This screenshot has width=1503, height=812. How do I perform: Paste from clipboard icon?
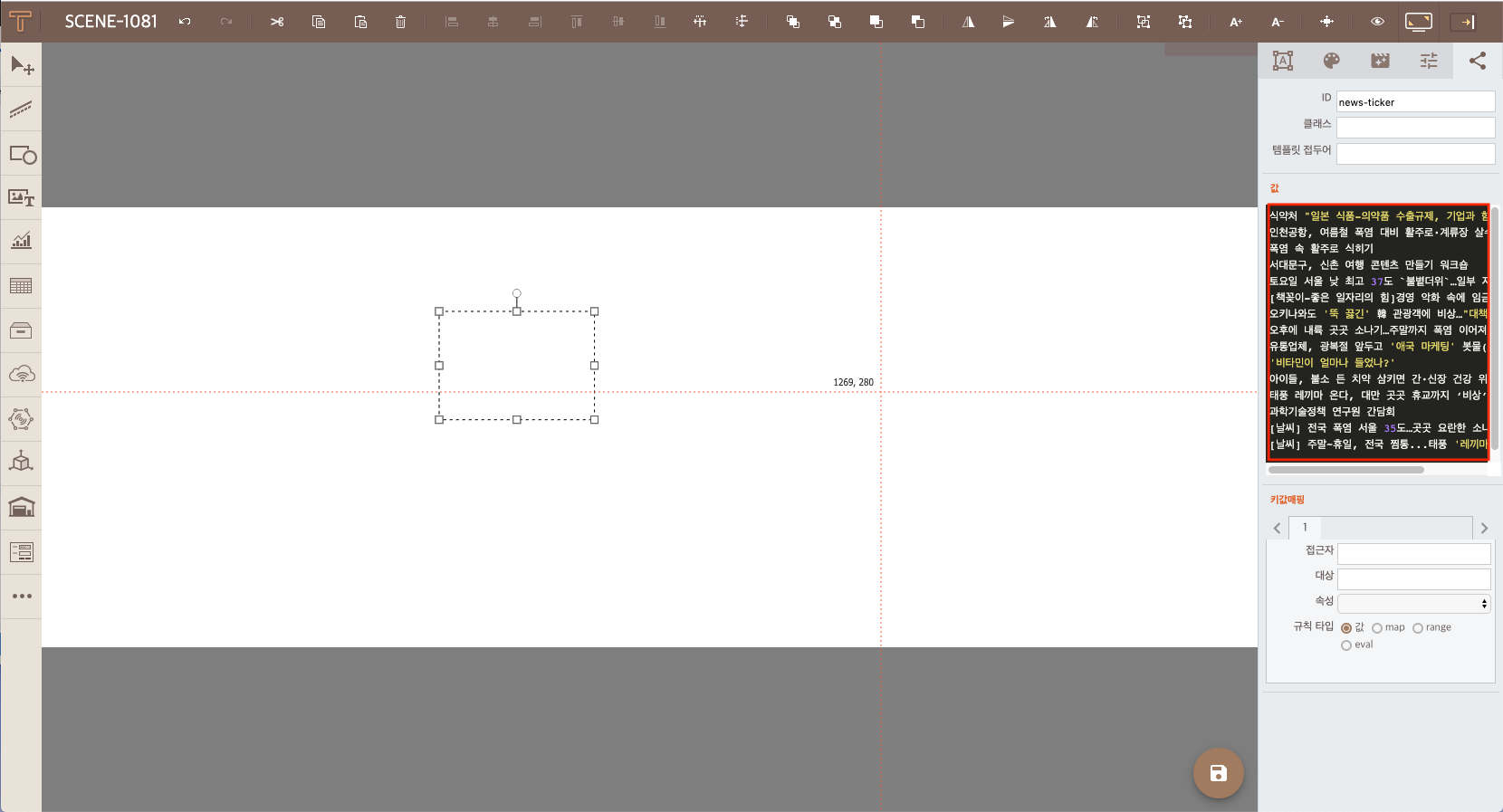[x=360, y=22]
